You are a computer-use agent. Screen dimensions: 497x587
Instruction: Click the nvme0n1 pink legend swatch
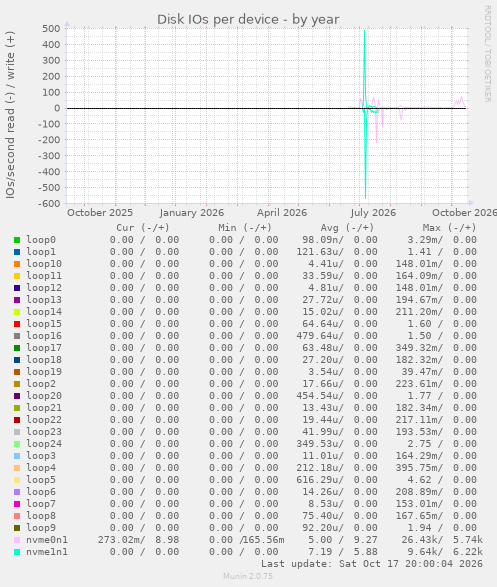(17, 540)
